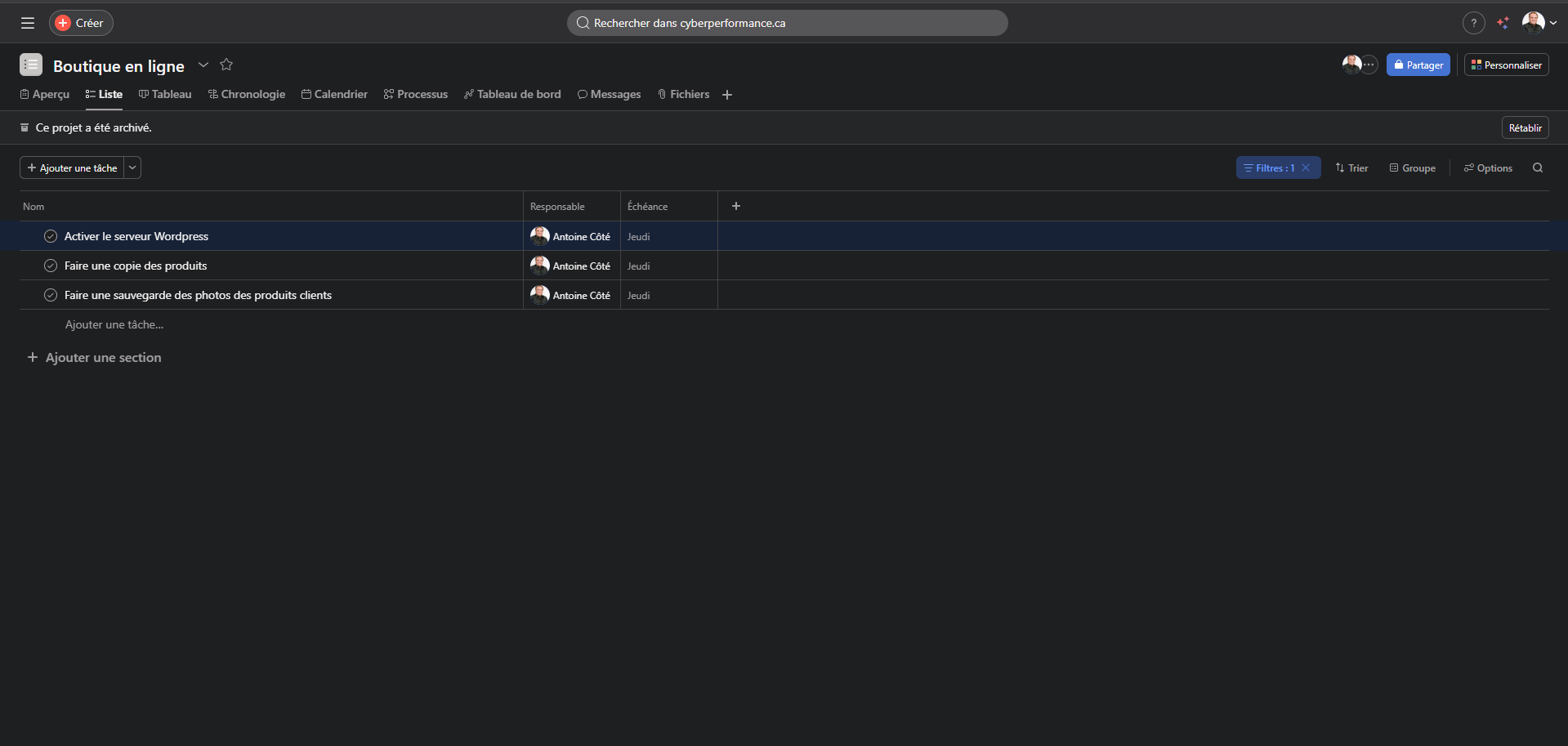Viewport: 1568px width, 746px height.
Task: Open the Options menu
Action: pos(1488,168)
